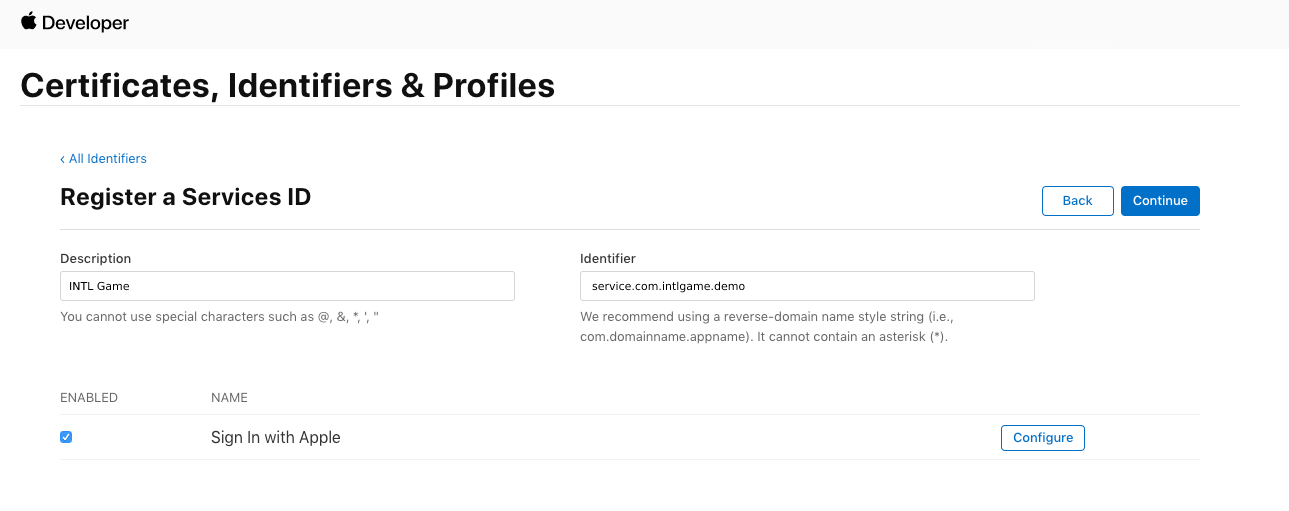Click the Apple logo icon
1289x511 pixels.
click(x=28, y=21)
